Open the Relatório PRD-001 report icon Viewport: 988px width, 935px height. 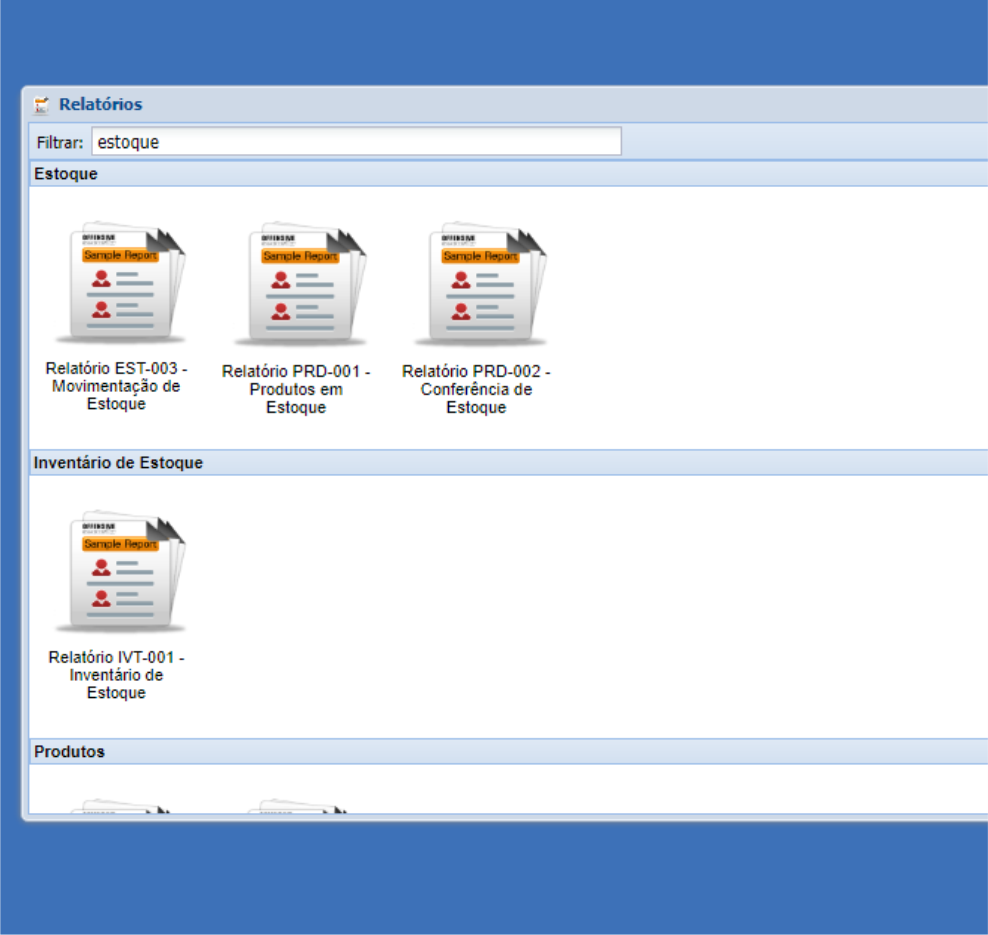(299, 285)
